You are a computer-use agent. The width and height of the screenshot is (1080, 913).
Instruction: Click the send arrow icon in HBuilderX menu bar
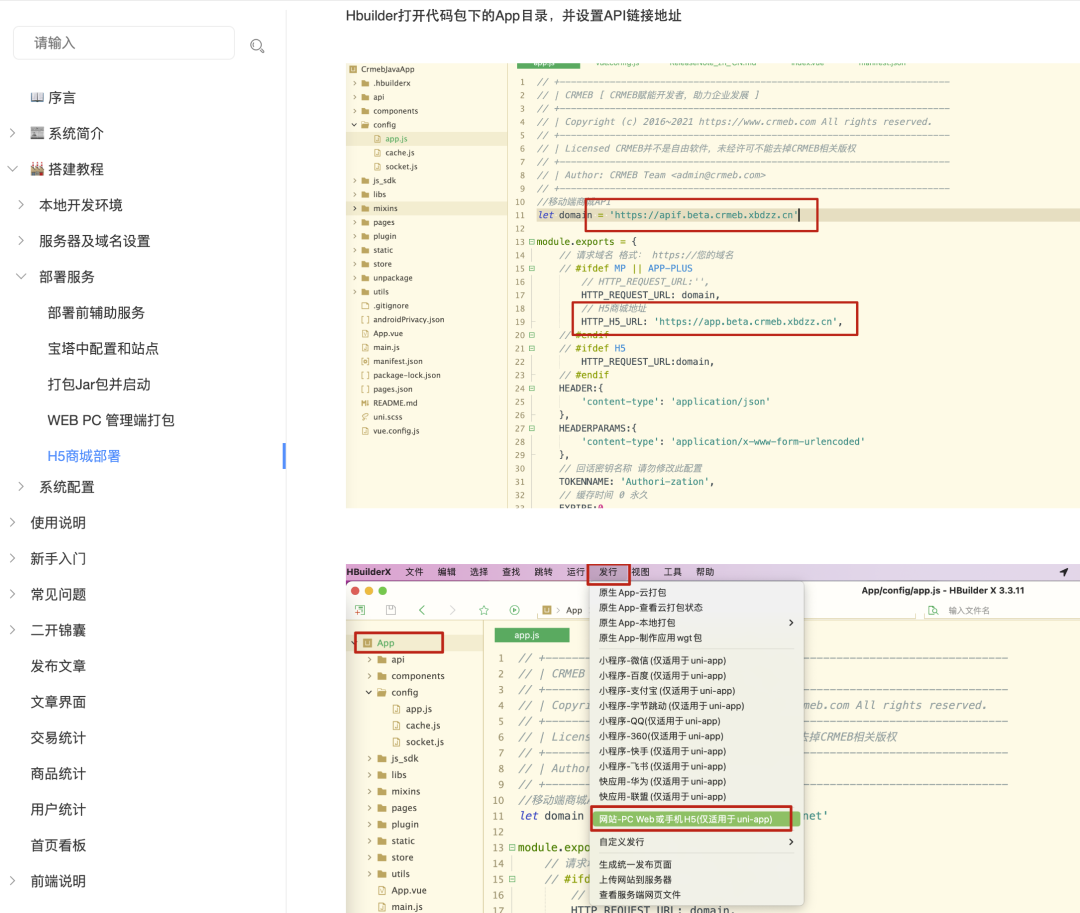click(1064, 571)
